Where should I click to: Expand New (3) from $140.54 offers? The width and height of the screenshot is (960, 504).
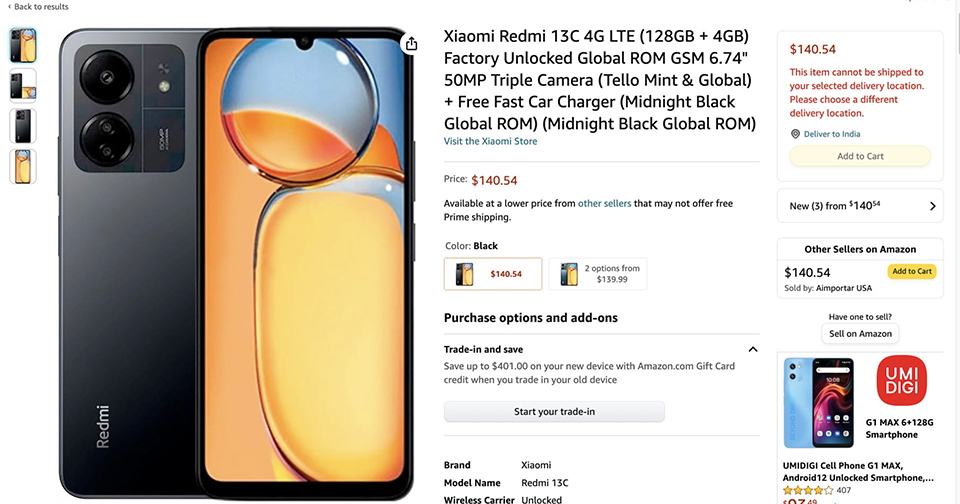click(x=932, y=206)
